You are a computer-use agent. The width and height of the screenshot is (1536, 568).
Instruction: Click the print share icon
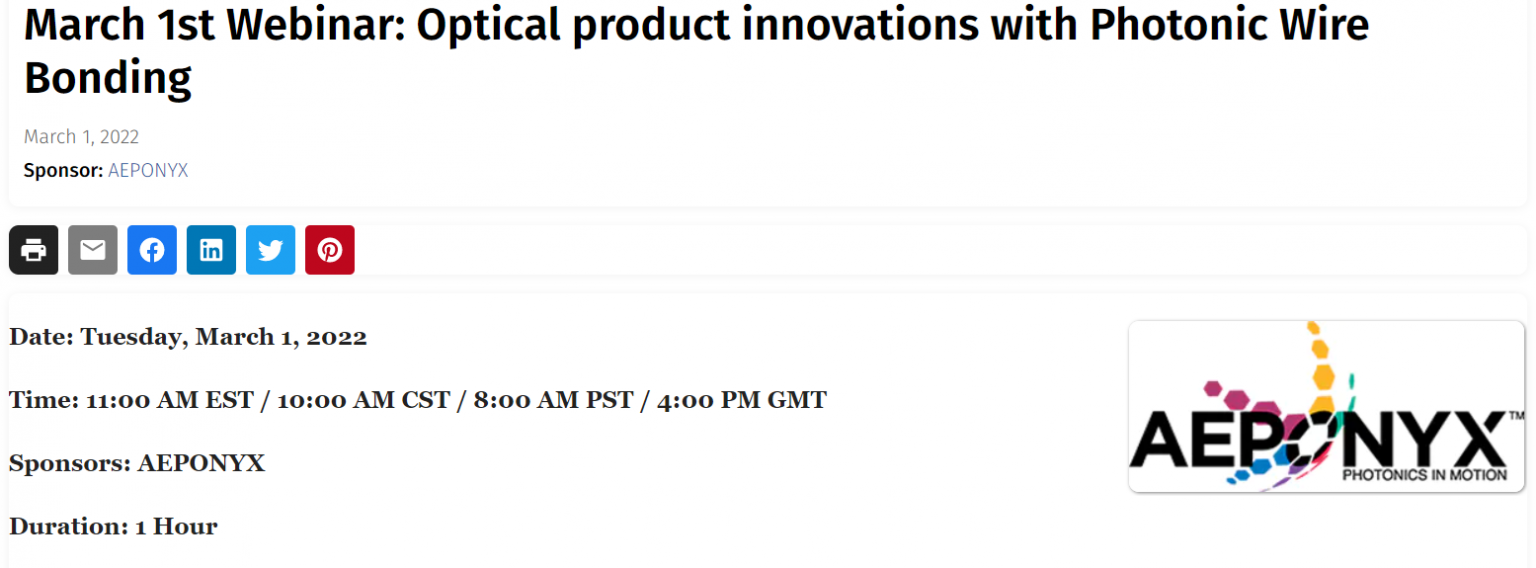coord(34,250)
